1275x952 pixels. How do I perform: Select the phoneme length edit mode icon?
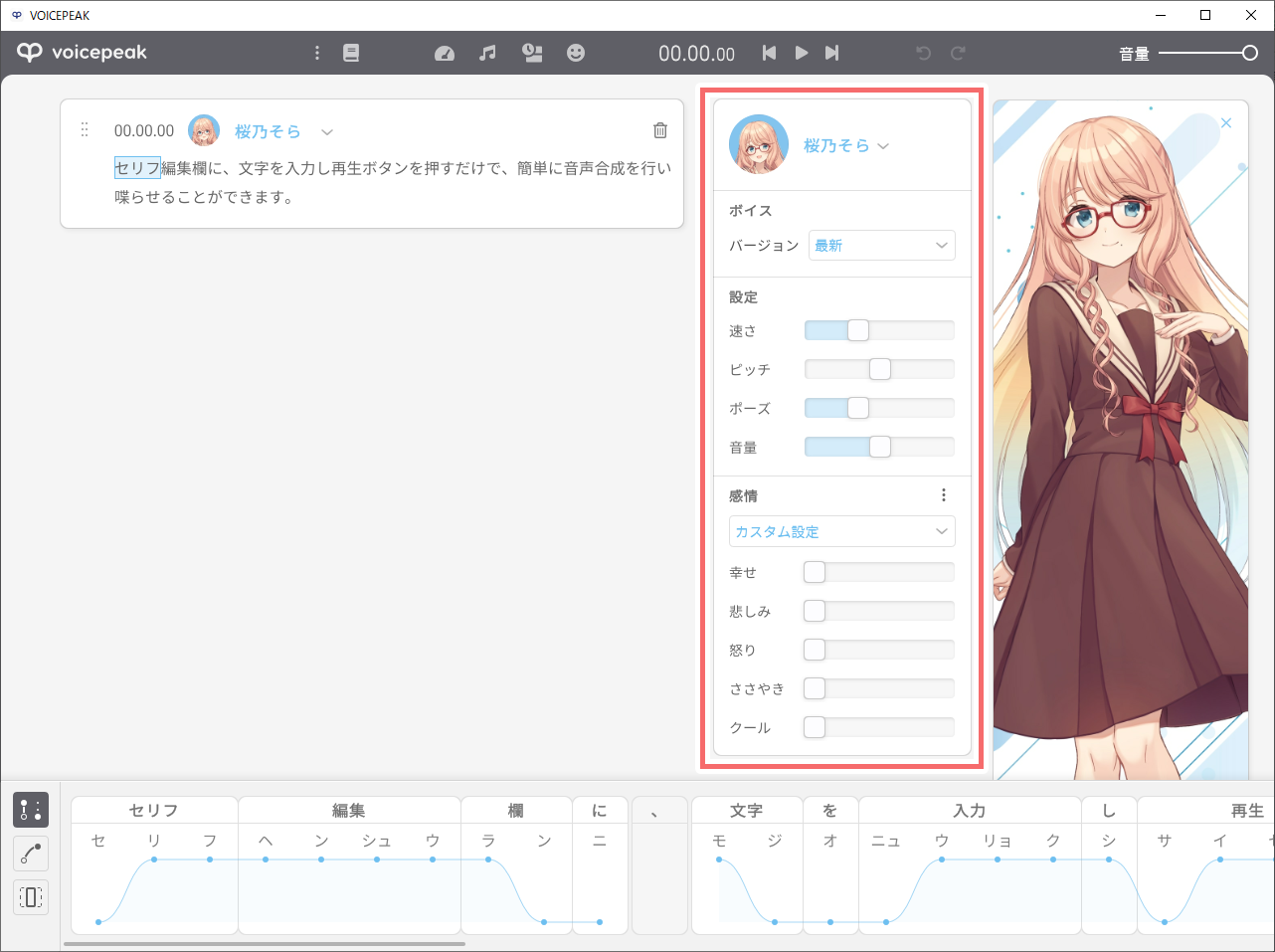pos(31,897)
